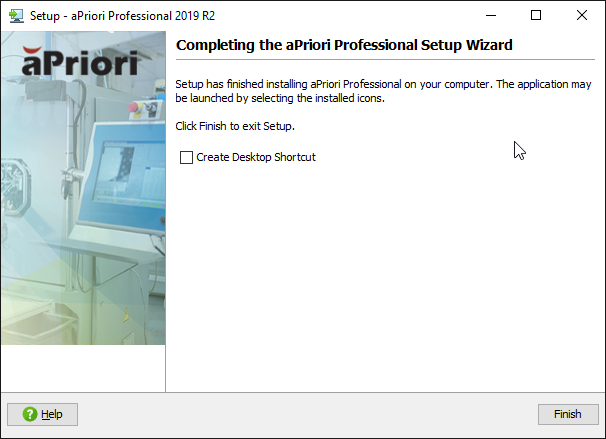The height and width of the screenshot is (439, 606).
Task: Click the empty white area below the checkbox
Action: 385,280
